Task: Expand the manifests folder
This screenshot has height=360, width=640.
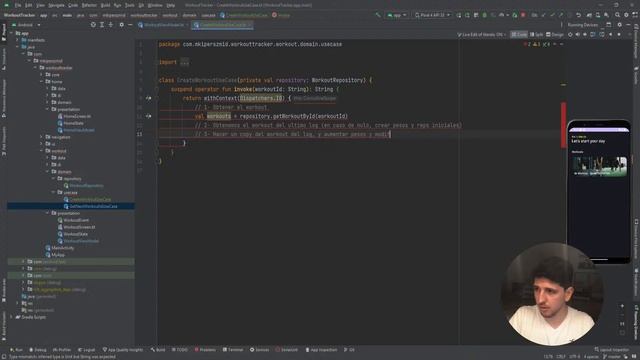Action: (x=17, y=40)
